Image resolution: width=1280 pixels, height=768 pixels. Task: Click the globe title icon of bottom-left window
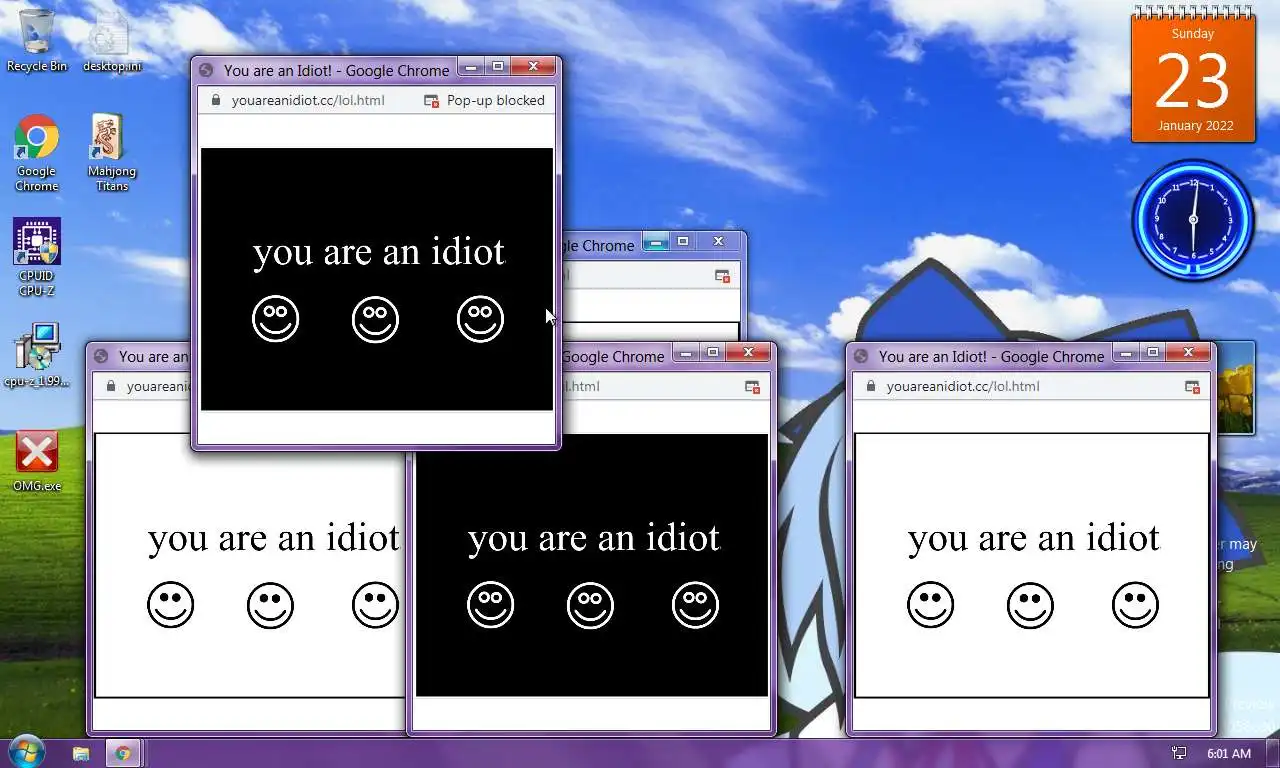(101, 356)
